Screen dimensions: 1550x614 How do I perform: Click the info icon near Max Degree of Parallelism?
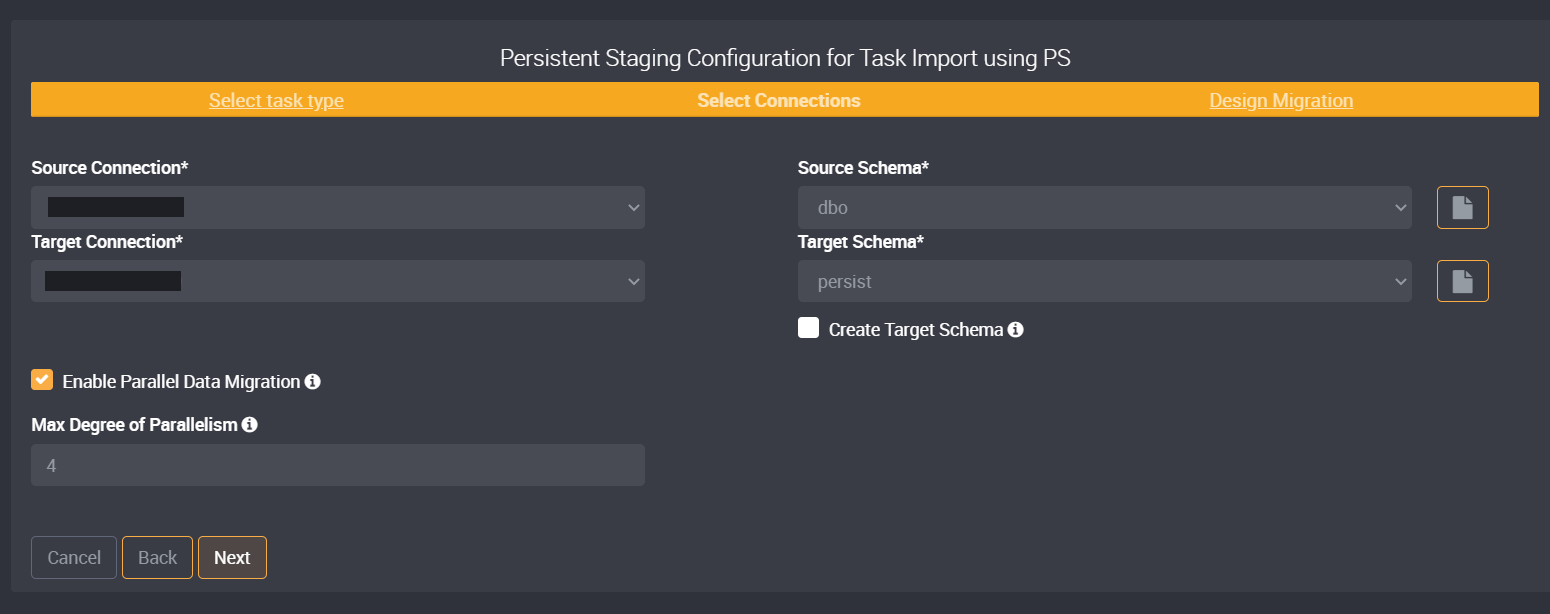point(250,424)
